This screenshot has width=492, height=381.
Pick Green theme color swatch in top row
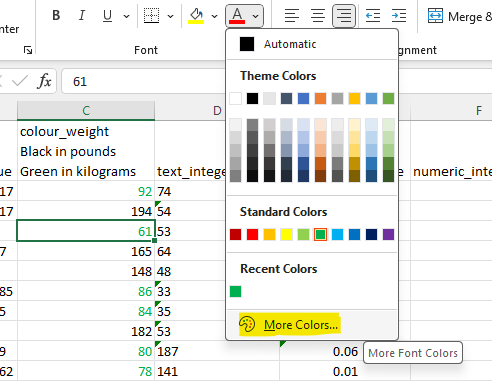click(388, 99)
